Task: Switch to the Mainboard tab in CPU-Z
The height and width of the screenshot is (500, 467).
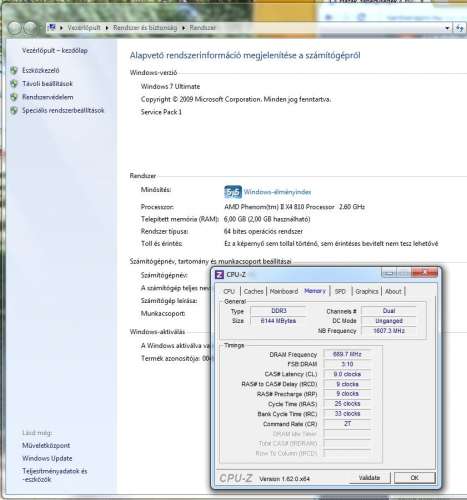Action: (x=284, y=291)
